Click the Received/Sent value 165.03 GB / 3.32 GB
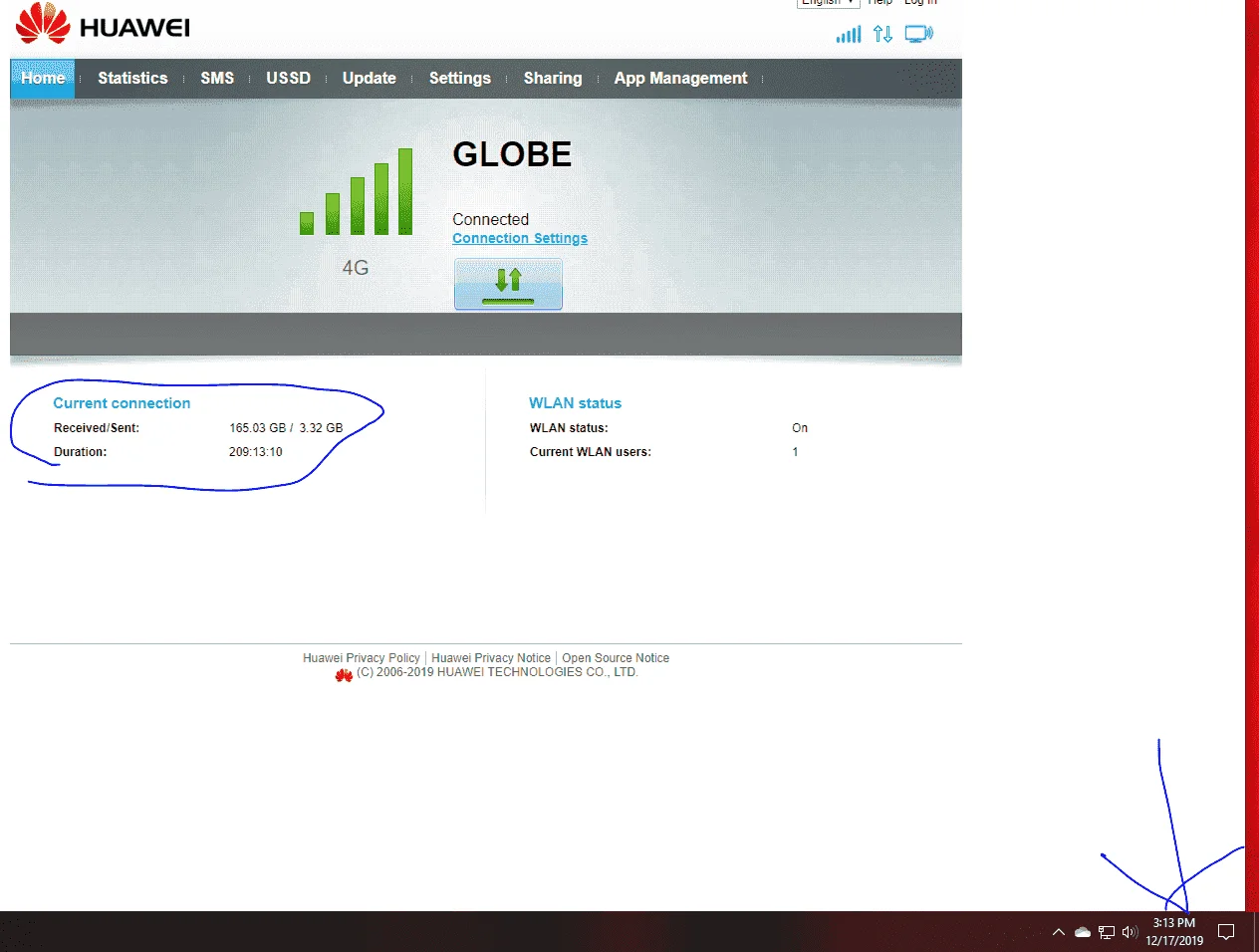Screen dimensions: 1259x952 click(286, 428)
